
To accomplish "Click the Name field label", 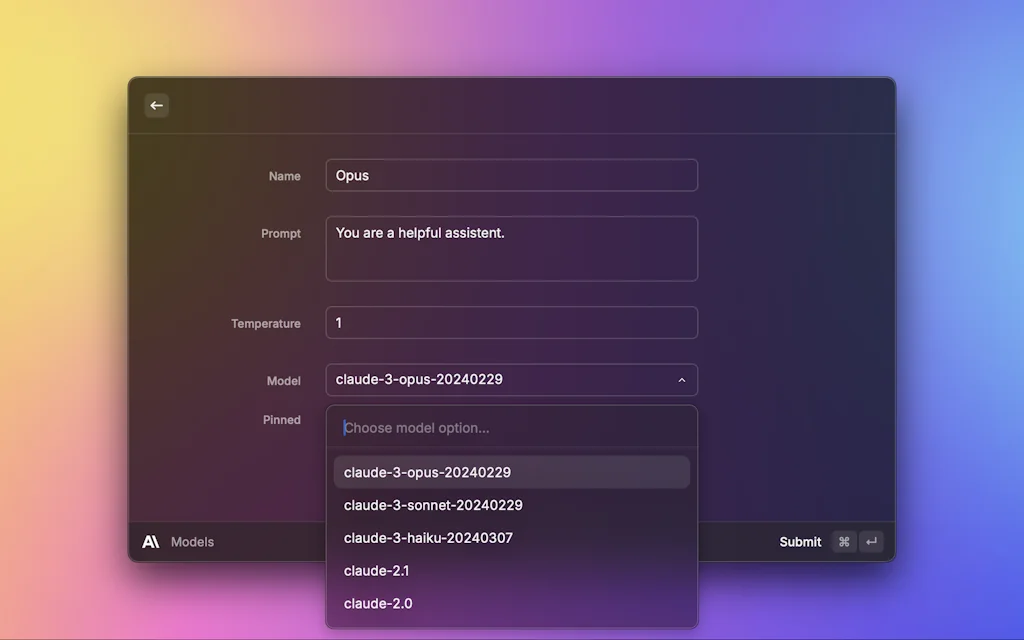I will point(283,175).
